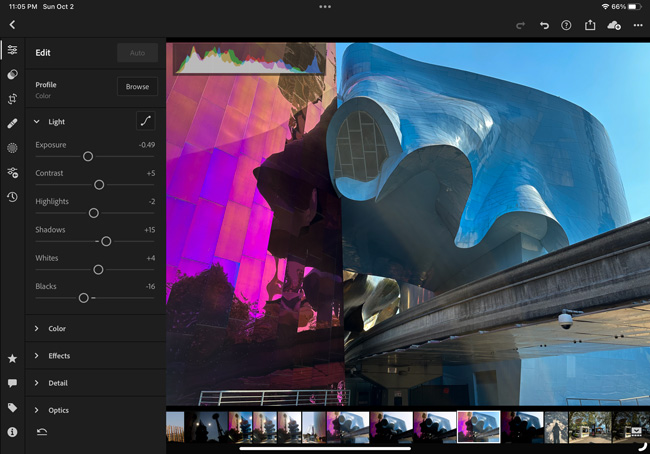Expand the Effects section

click(x=59, y=356)
